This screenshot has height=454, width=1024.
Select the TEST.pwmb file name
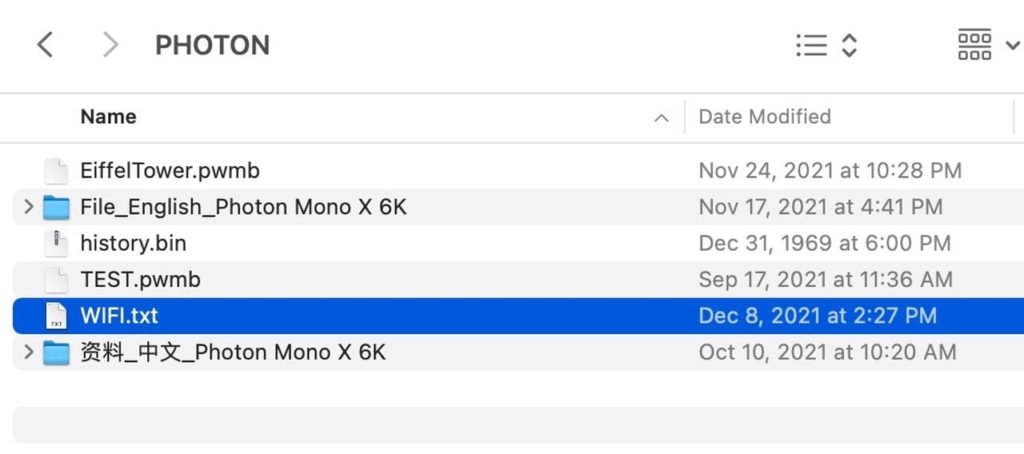tap(140, 279)
